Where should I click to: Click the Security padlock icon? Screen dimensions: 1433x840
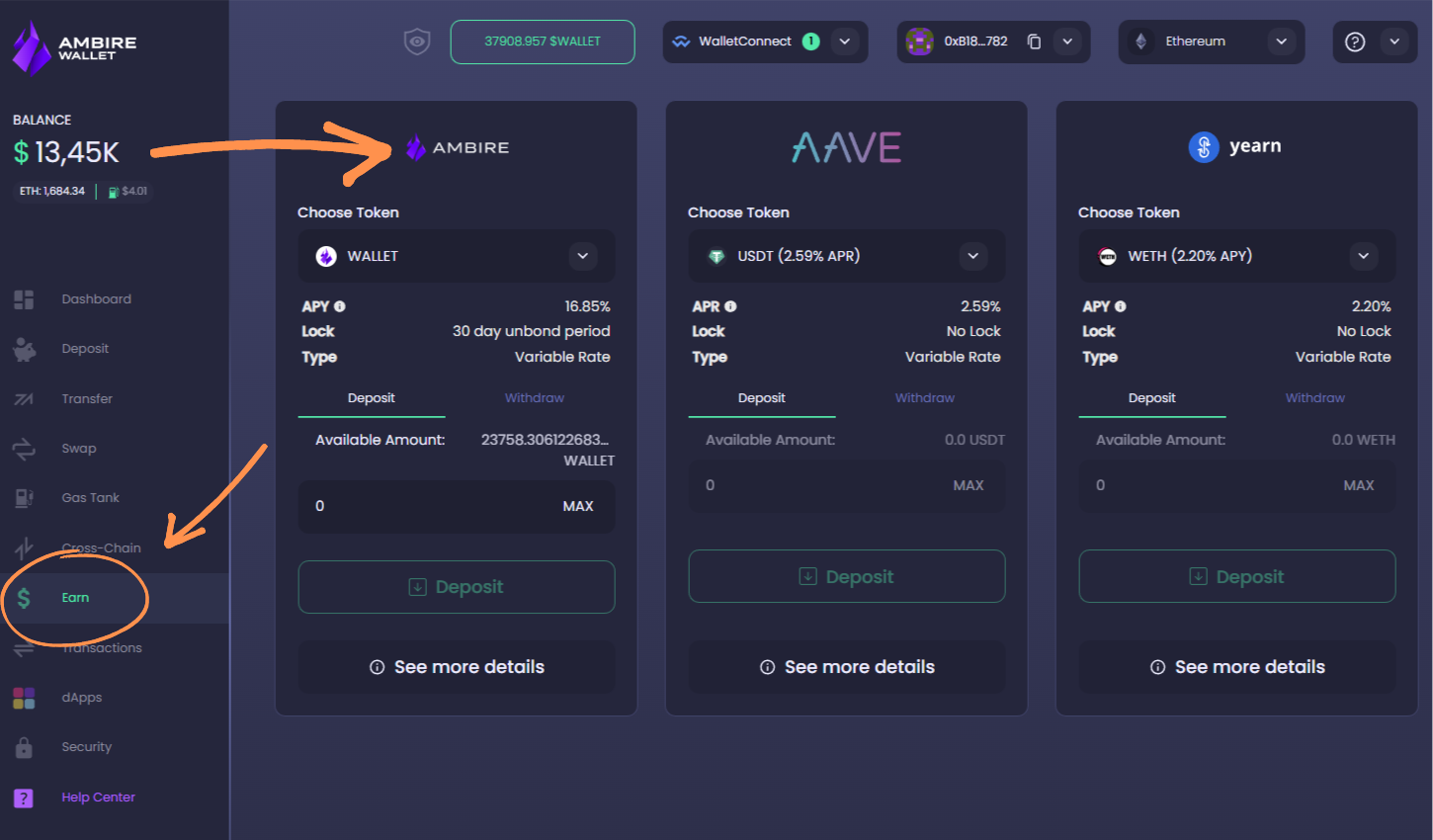24,747
